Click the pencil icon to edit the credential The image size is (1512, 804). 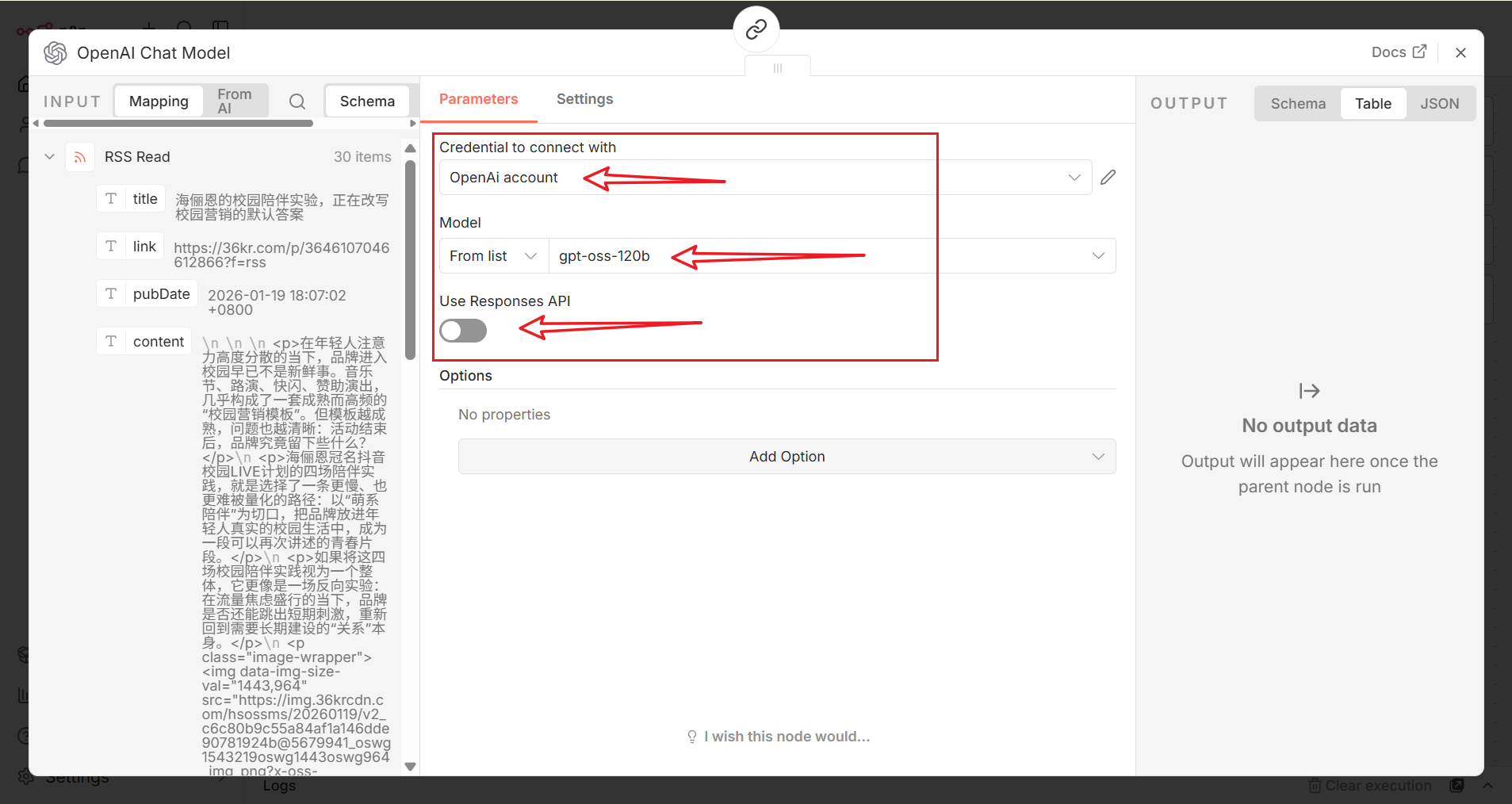click(x=1108, y=177)
